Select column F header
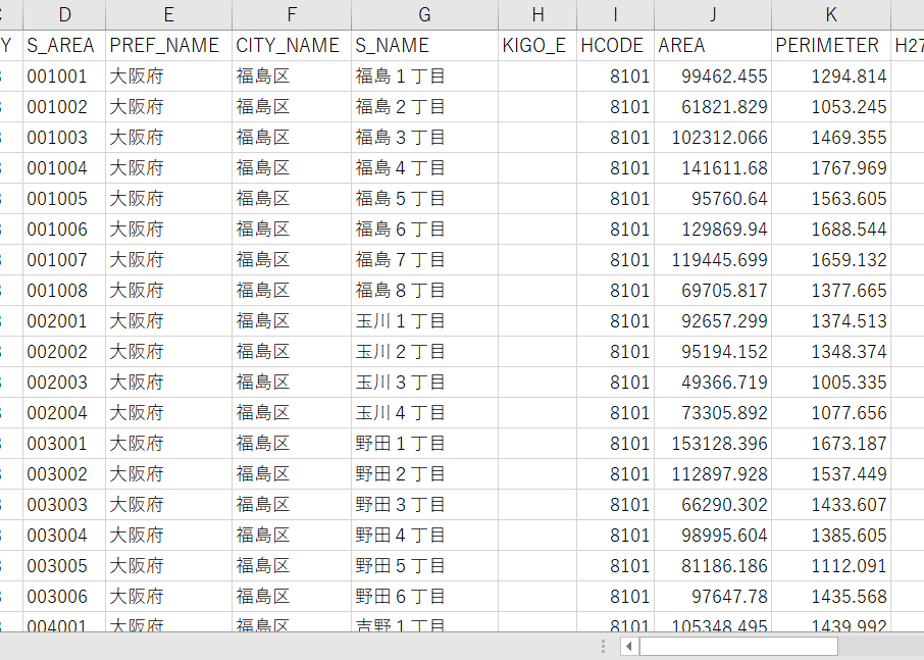Viewport: 924px width, 660px height. [x=292, y=15]
